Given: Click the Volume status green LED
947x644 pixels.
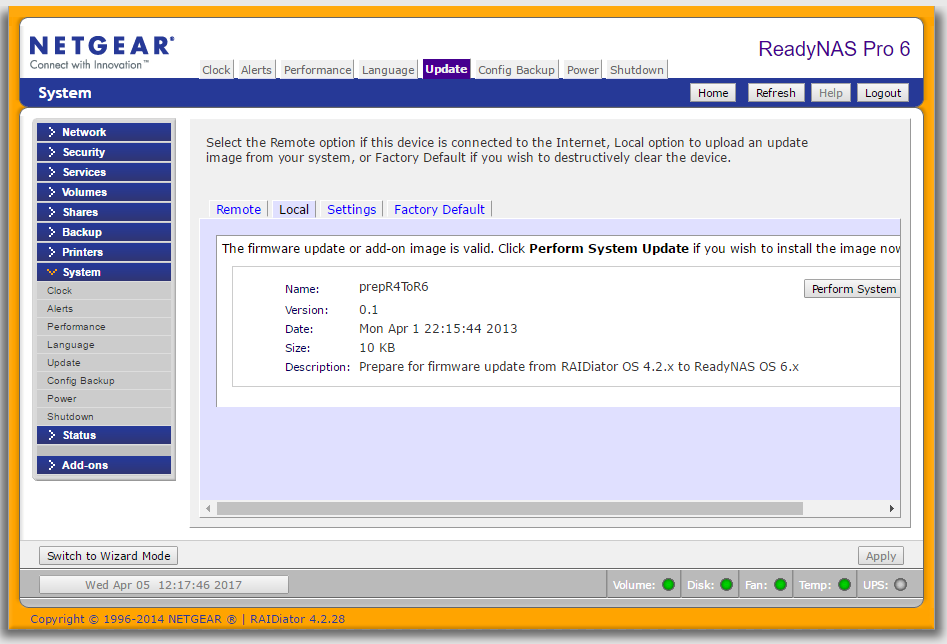Looking at the screenshot, I should pyautogui.click(x=668, y=585).
